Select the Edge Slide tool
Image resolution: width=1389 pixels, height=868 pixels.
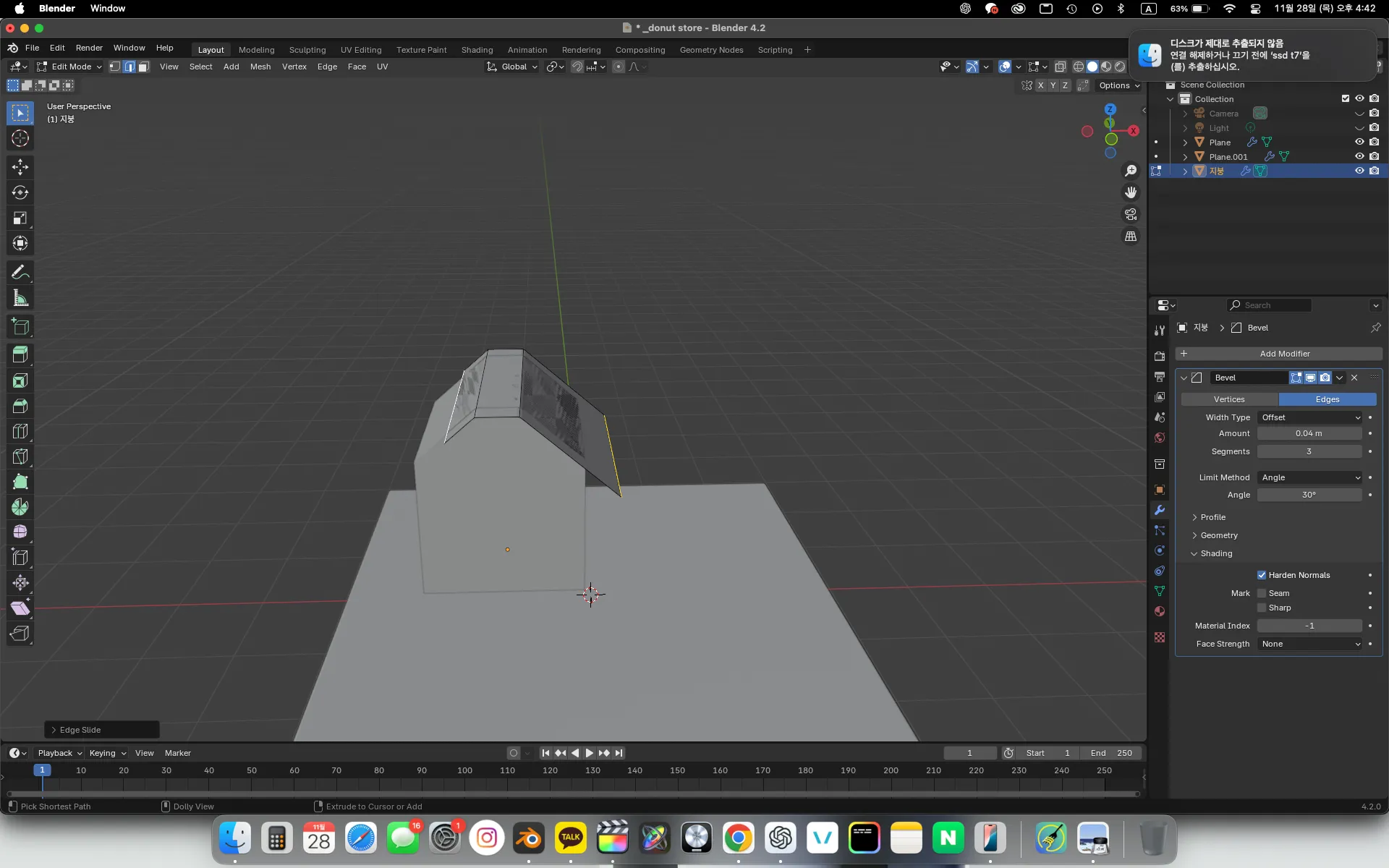click(x=20, y=557)
